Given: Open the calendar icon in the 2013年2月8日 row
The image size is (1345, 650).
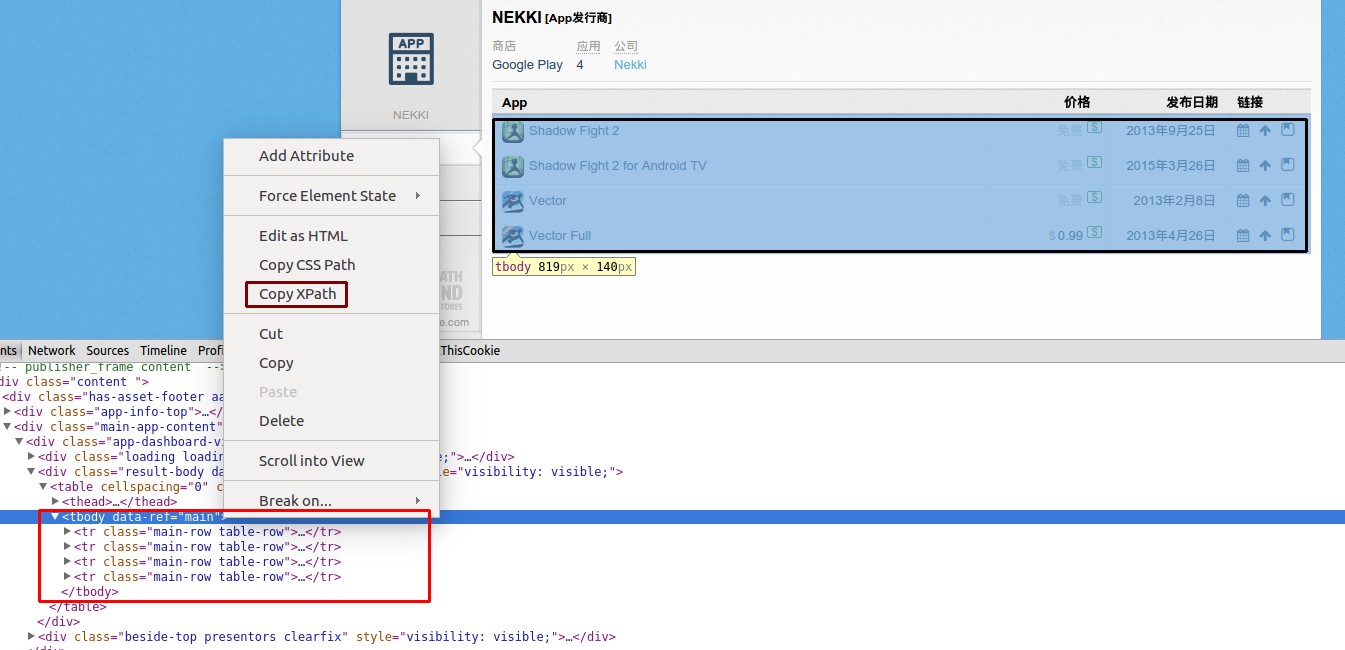Looking at the screenshot, I should 1243,201.
